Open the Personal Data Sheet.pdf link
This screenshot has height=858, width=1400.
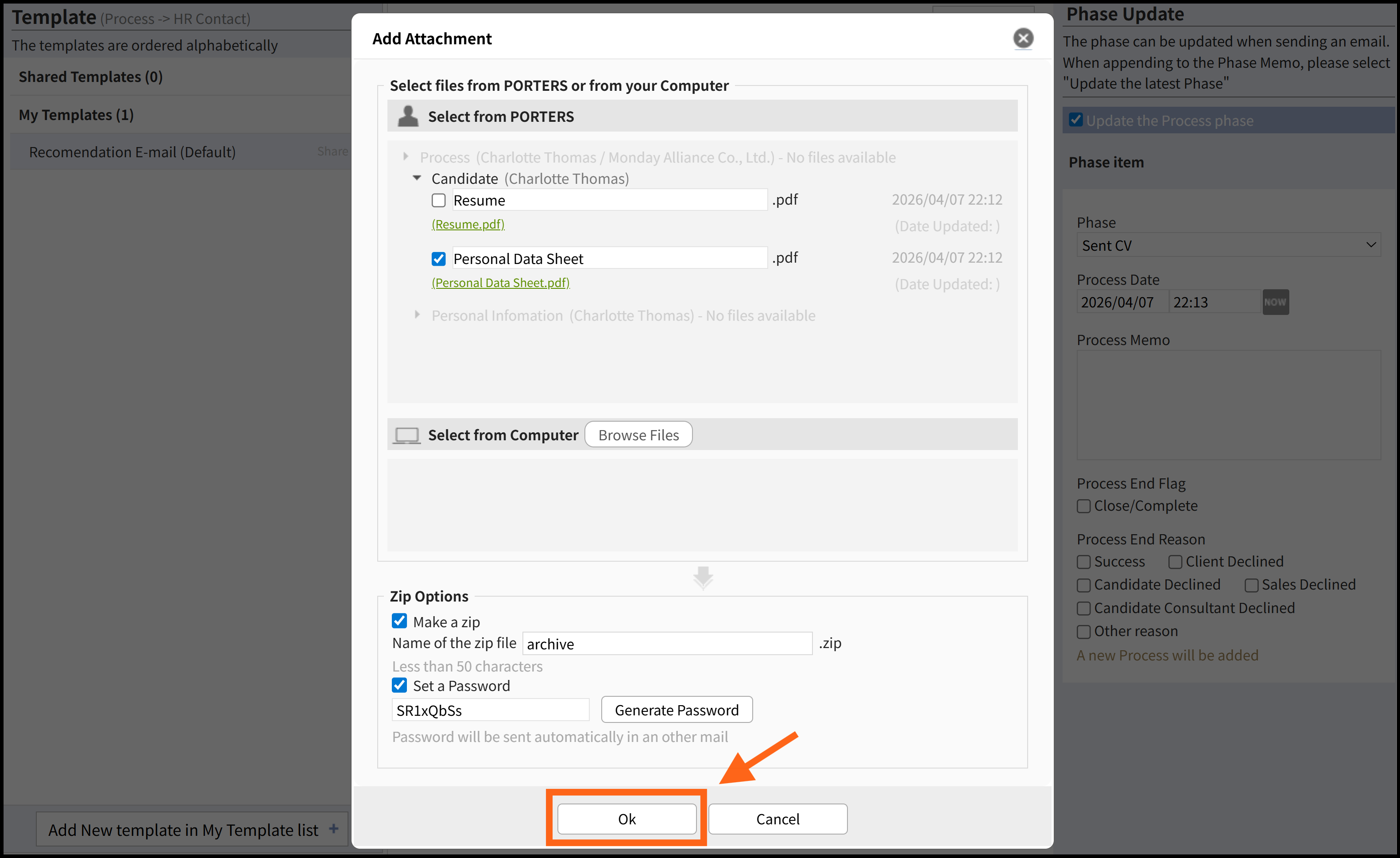point(501,283)
